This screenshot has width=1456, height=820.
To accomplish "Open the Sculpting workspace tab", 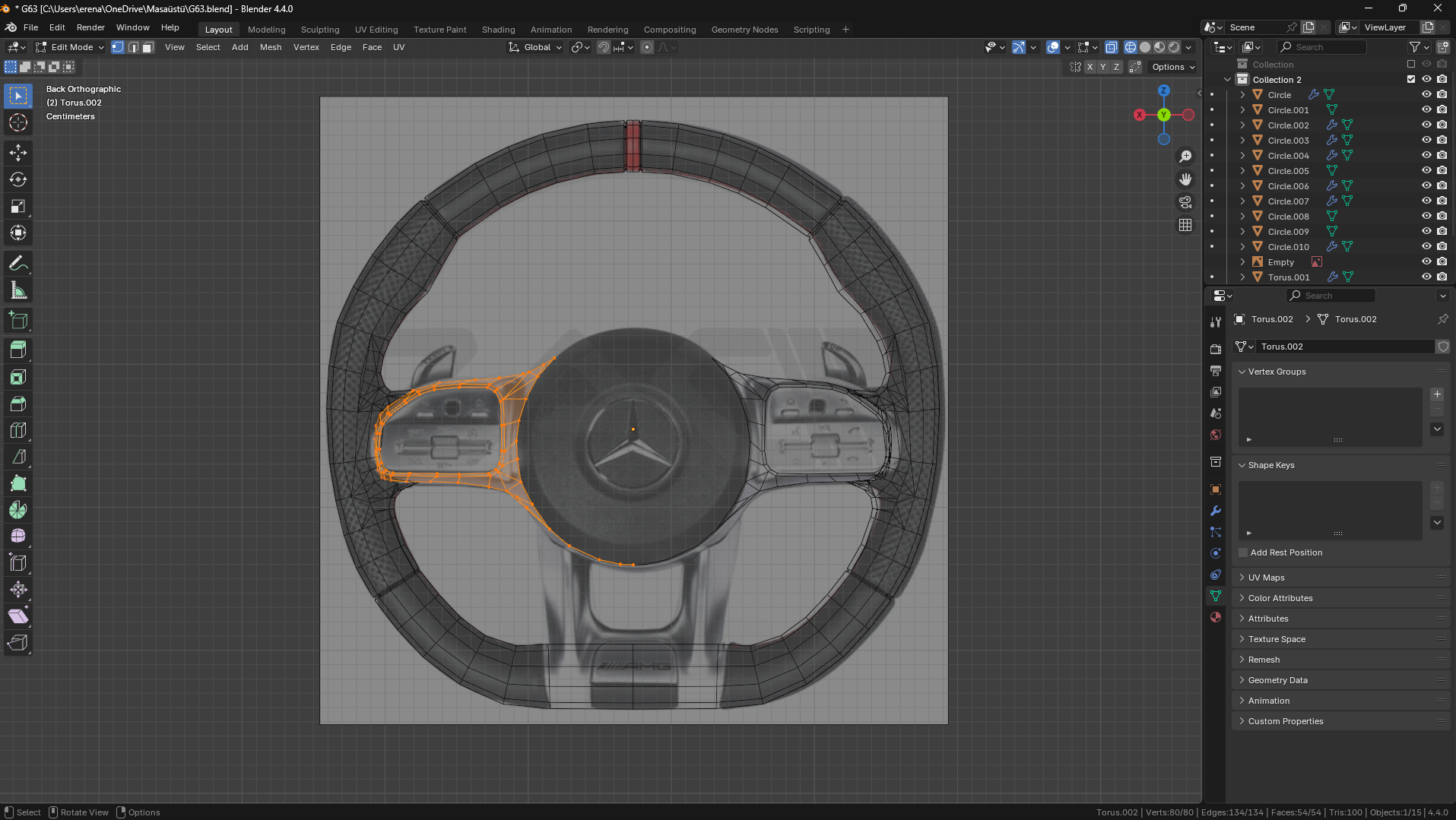I will point(320,30).
